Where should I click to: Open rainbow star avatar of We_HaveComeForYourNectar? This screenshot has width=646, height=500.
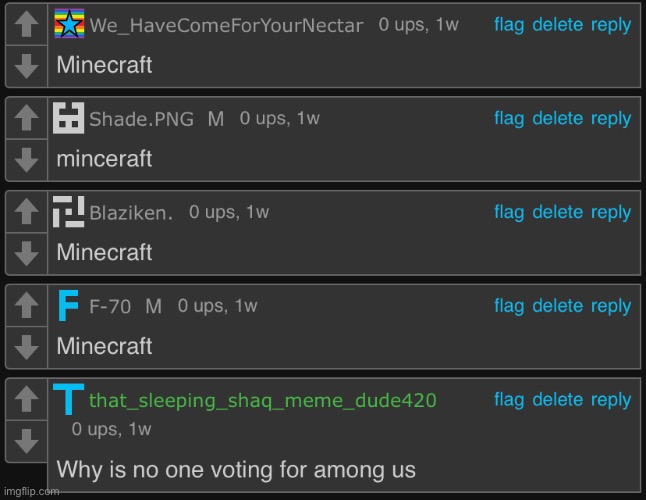pyautogui.click(x=69, y=23)
